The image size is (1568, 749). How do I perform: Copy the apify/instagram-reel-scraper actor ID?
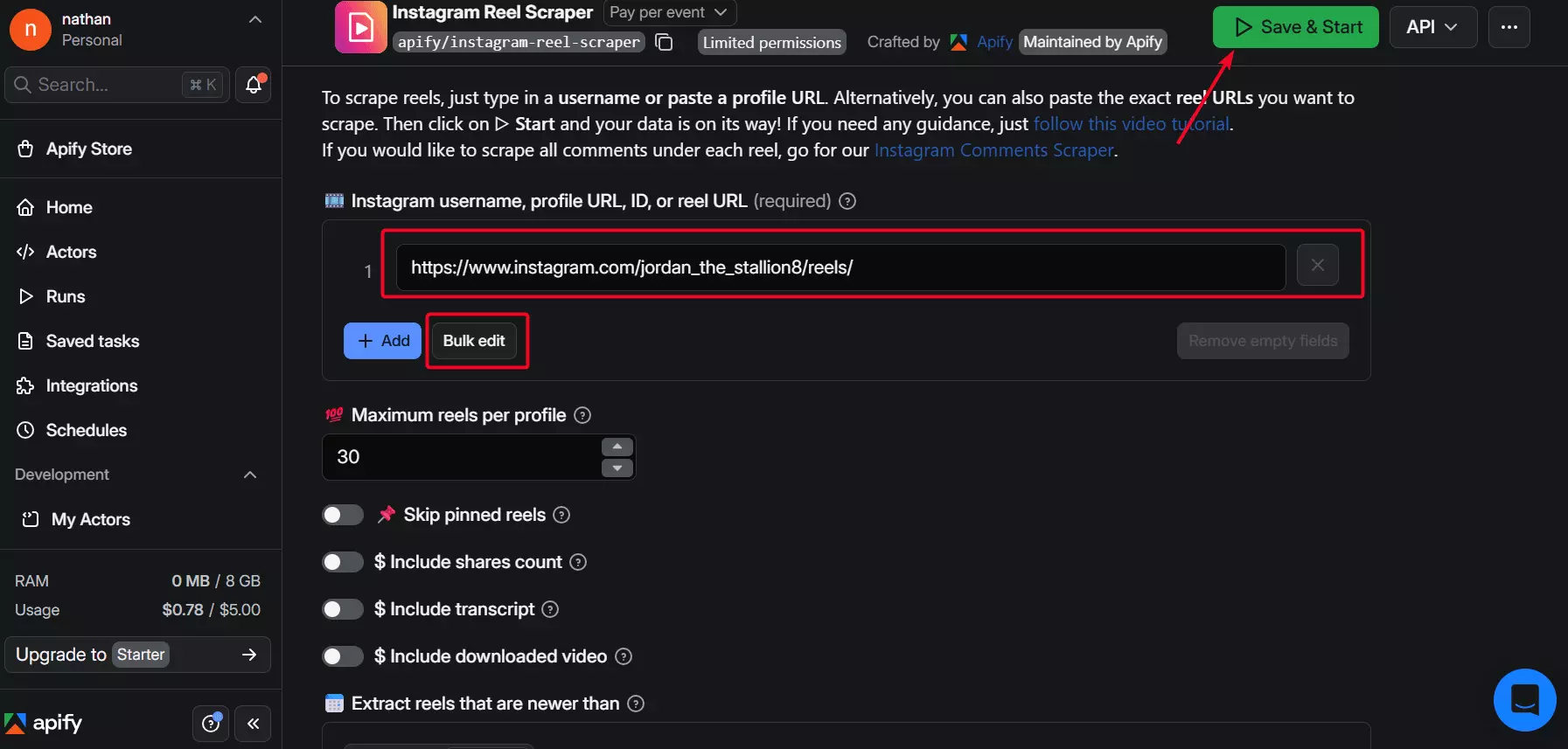point(665,42)
